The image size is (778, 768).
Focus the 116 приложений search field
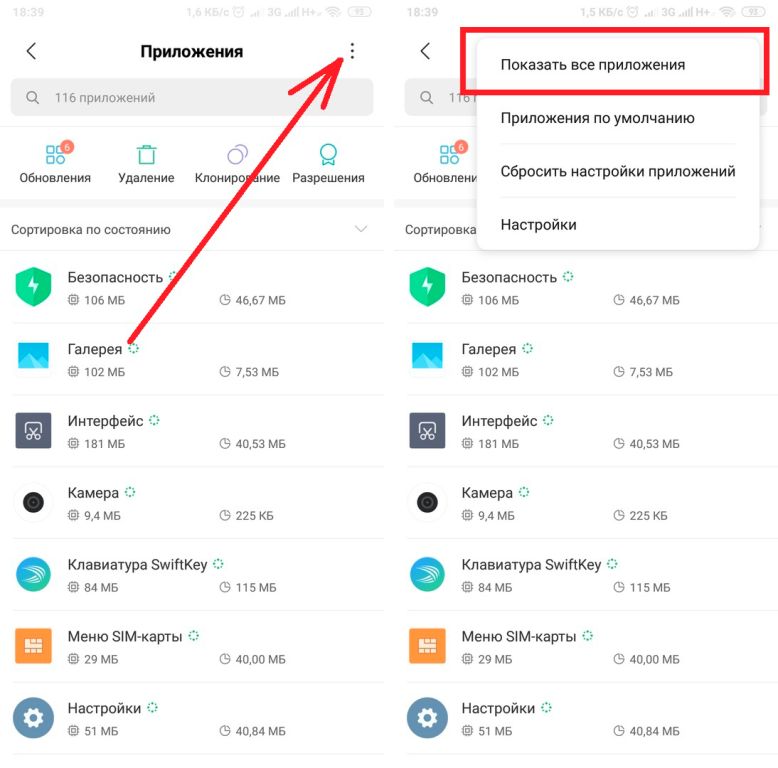click(192, 97)
